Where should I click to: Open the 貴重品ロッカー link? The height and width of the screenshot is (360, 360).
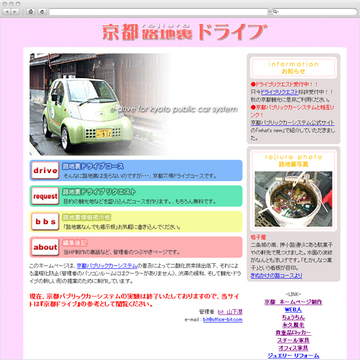(x=293, y=333)
